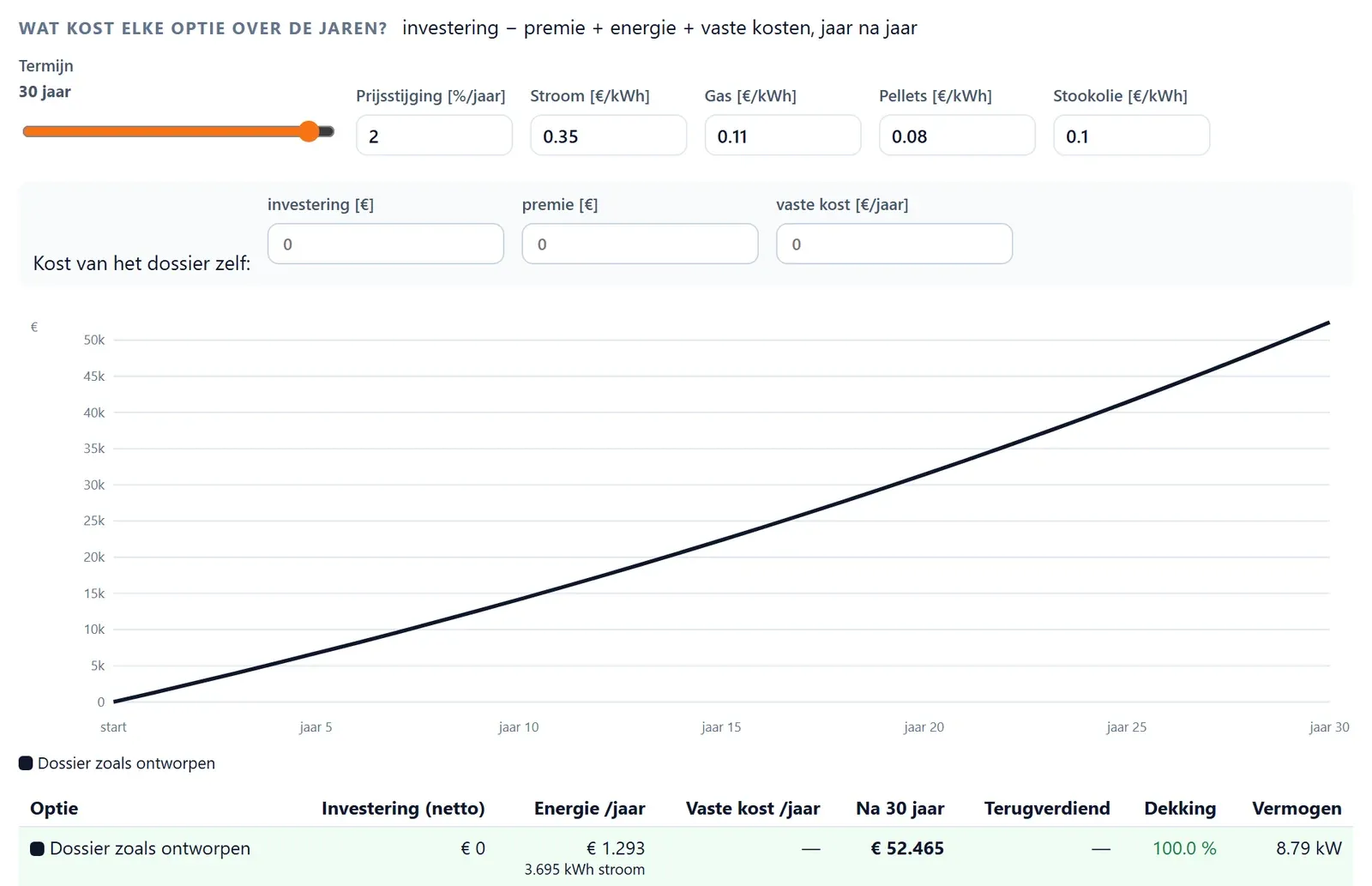Click the 'Optie' column header
The height and width of the screenshot is (886, 1372).
click(54, 808)
